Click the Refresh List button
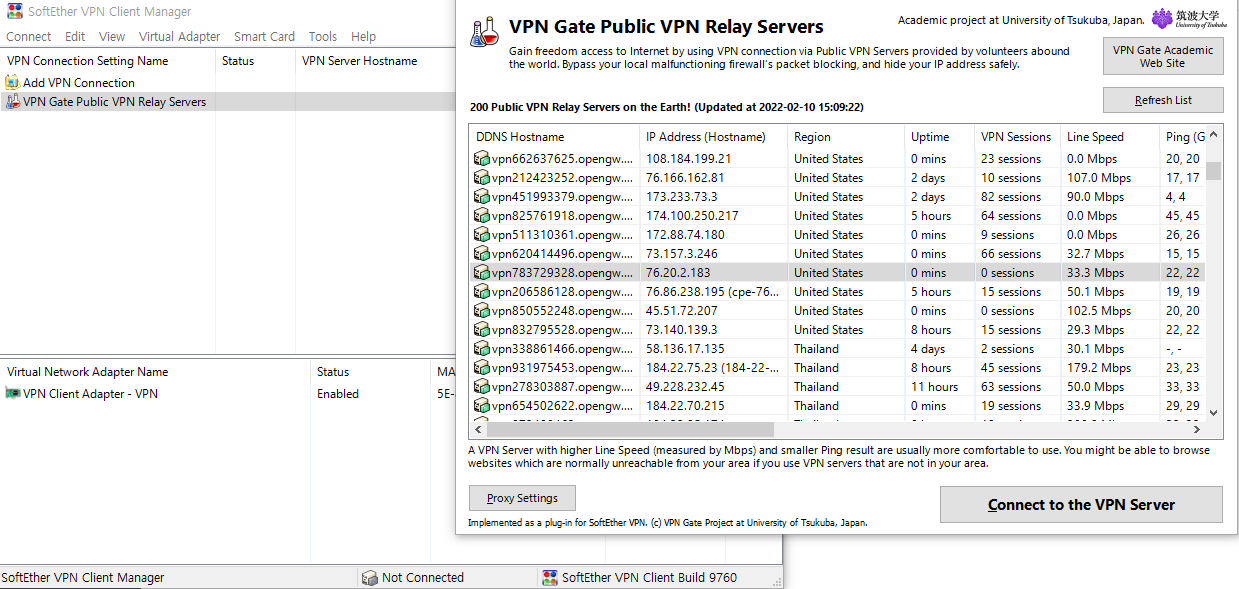Image resolution: width=1239 pixels, height=589 pixels. pos(1163,100)
